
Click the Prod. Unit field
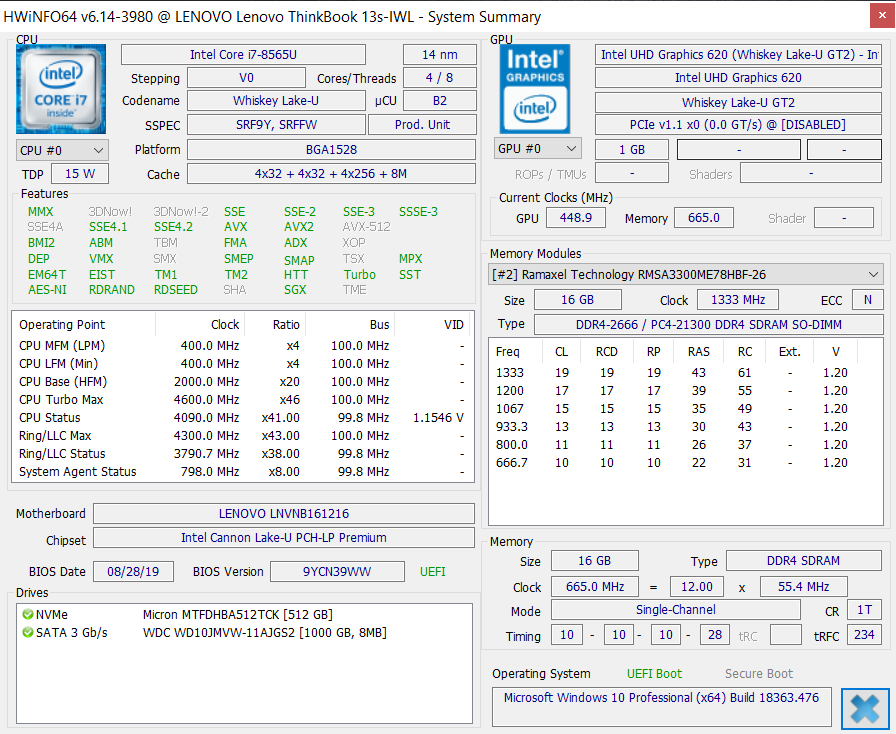[422, 125]
